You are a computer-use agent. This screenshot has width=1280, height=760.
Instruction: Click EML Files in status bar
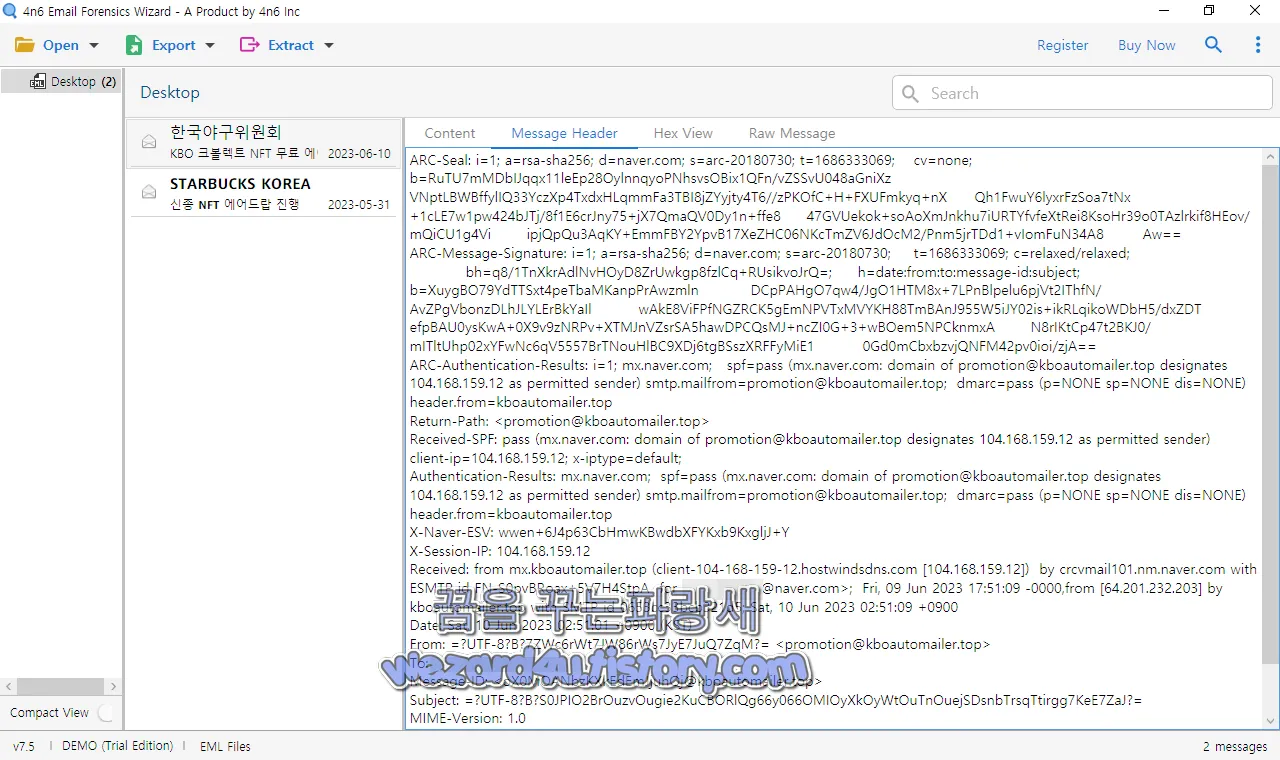(225, 746)
